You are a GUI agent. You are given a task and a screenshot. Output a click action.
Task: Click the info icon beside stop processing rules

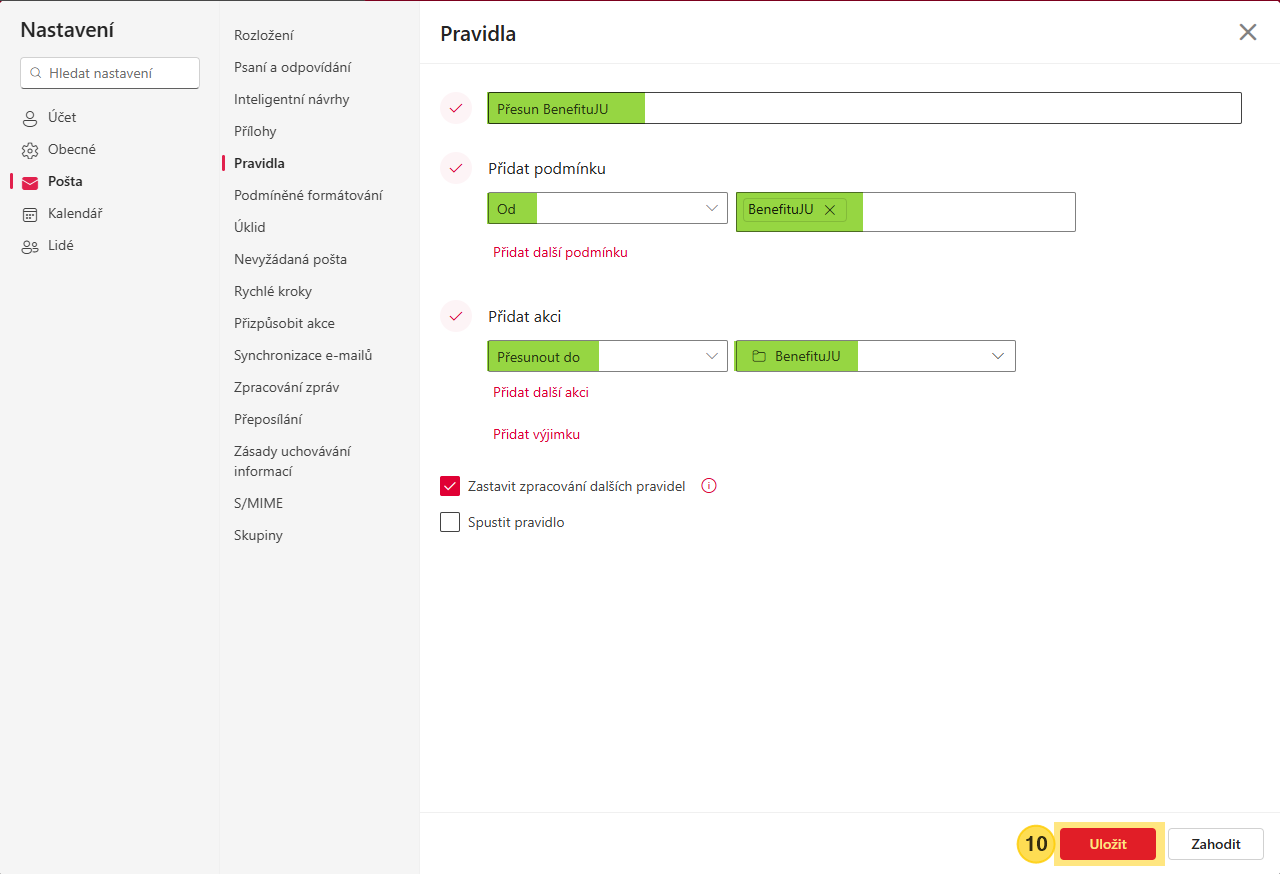point(709,486)
